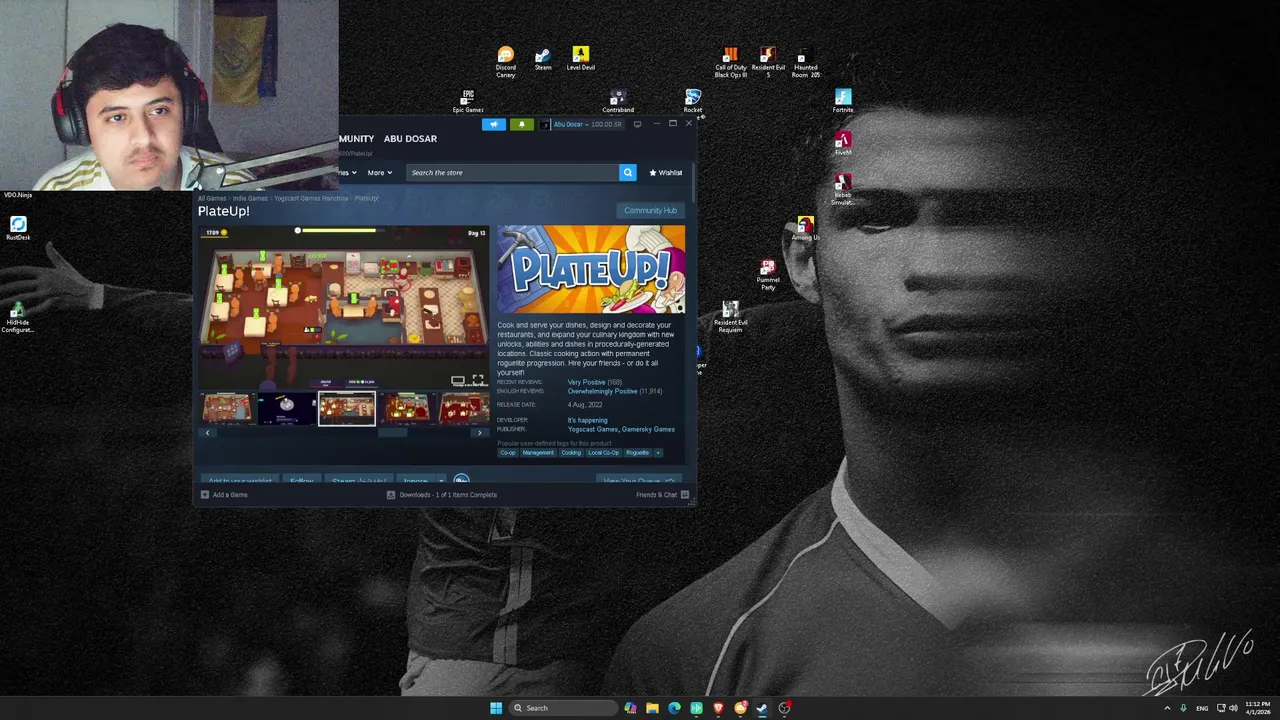Select the Local Co-Op tag

pos(603,453)
